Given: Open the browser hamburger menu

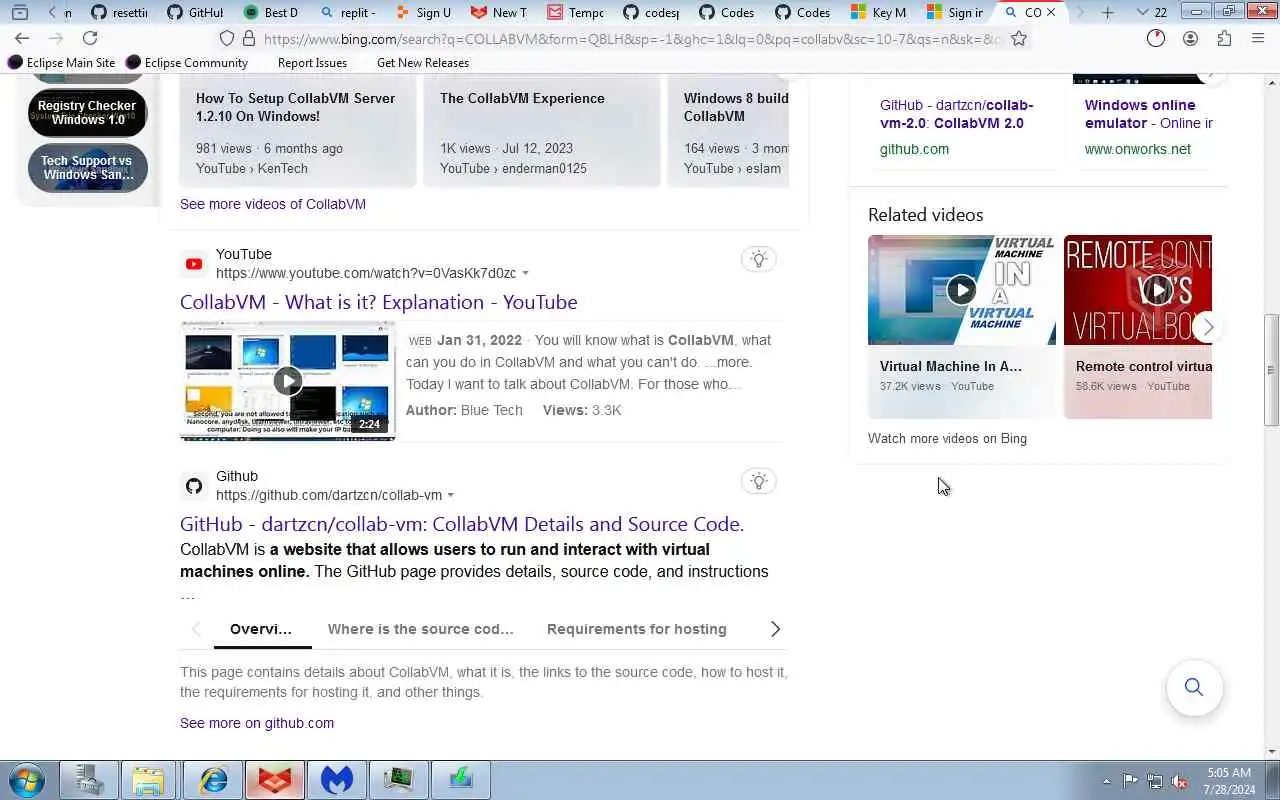Looking at the screenshot, I should (x=1258, y=38).
